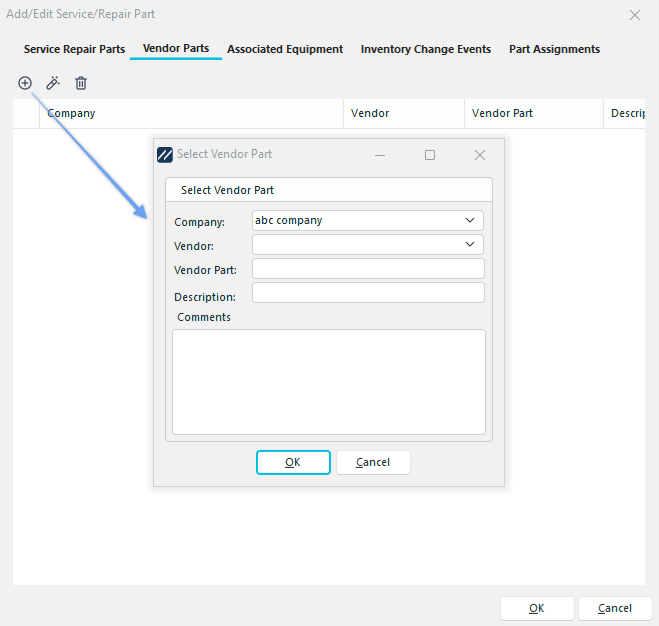Viewport: 659px width, 626px height.
Task: Close the Select Vendor Part dialog
Action: (x=480, y=155)
